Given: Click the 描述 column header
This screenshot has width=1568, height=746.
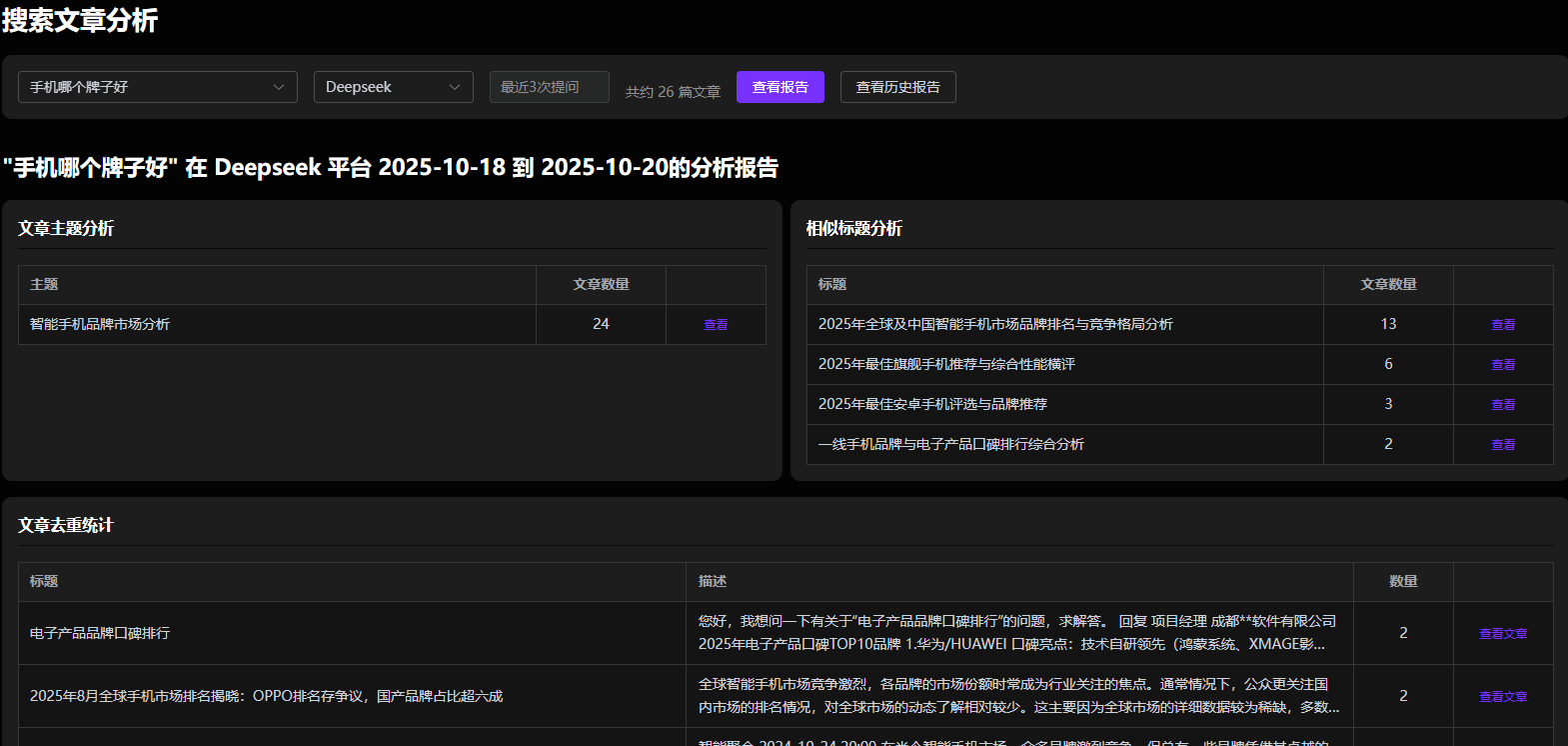Looking at the screenshot, I should [713, 581].
